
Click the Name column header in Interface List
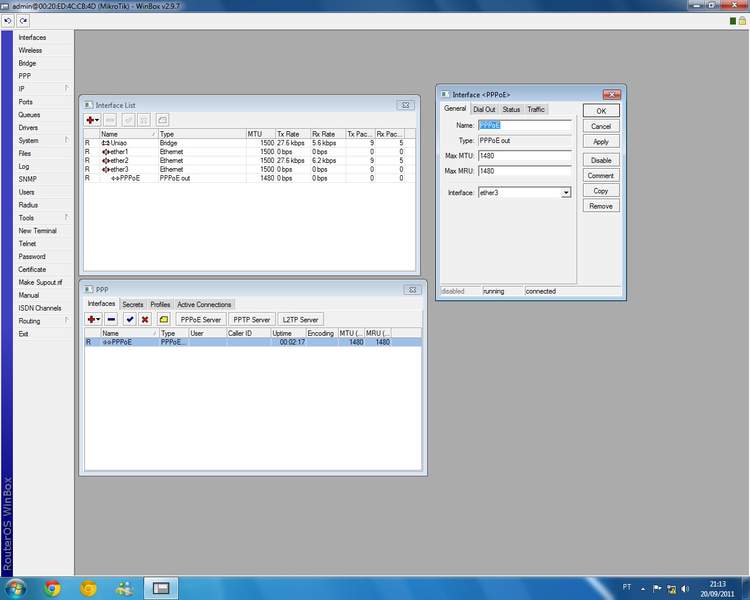tap(128, 134)
